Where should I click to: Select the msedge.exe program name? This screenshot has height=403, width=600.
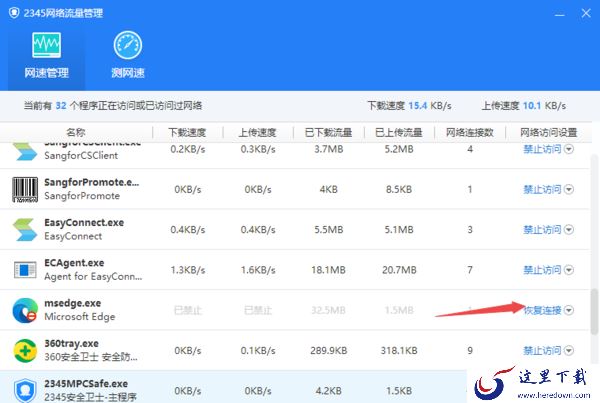(x=72, y=303)
